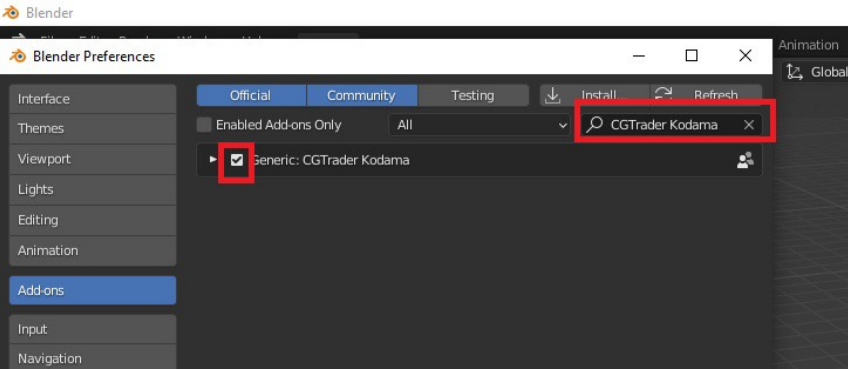Viewport: 848px width, 369px height.
Task: Click the Blender logo in Preferences title bar
Action: click(18, 56)
